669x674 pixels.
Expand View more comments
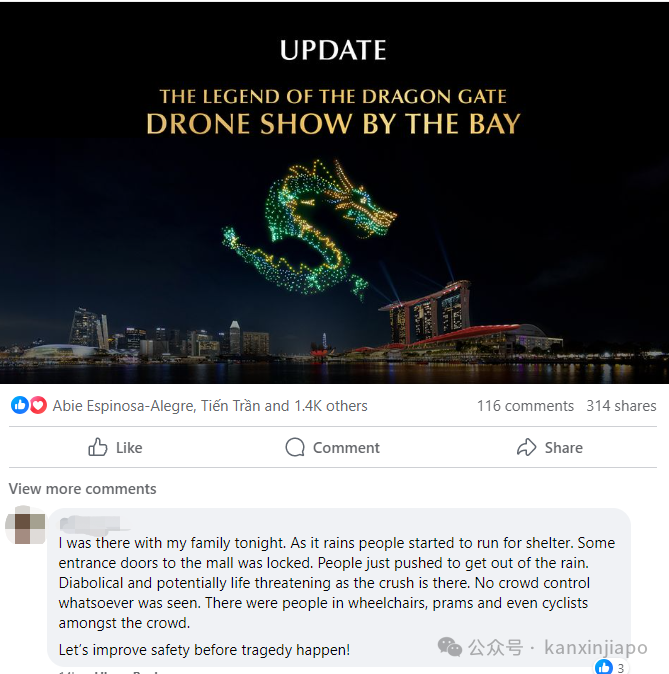pyautogui.click(x=83, y=489)
